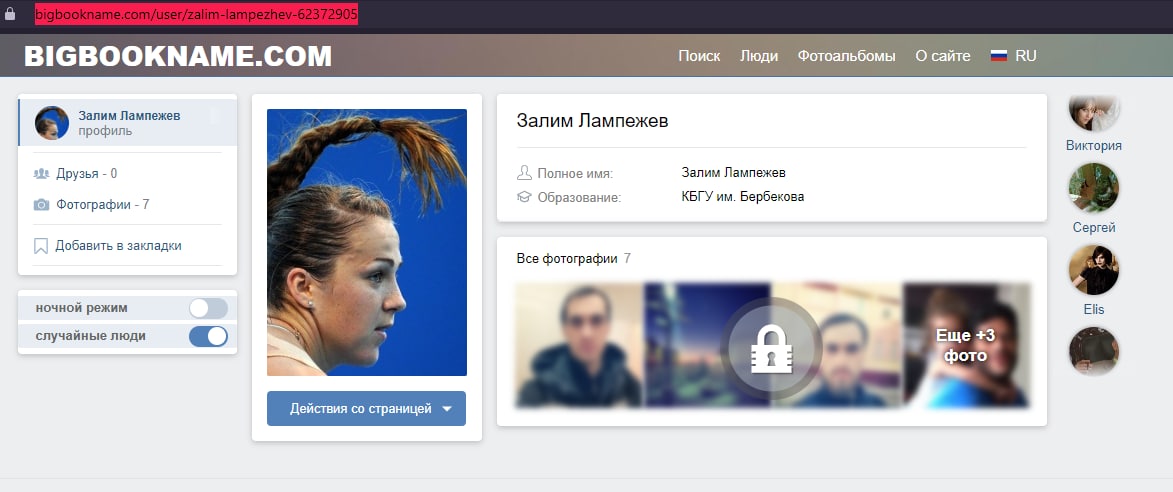The height and width of the screenshot is (492, 1173).
Task: Click the bookmark icon in sidebar
Action: (41, 246)
